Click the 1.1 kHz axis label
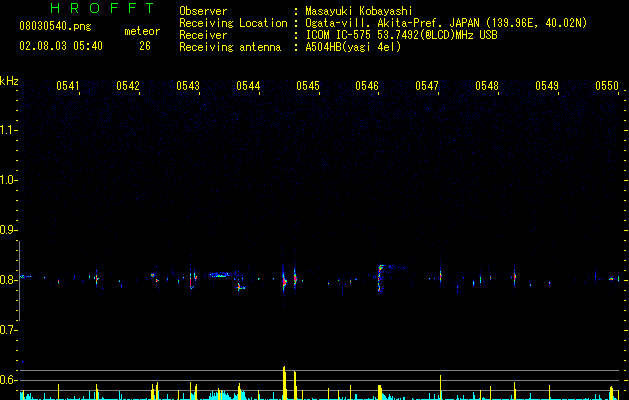Screen dimensions: 629x400 [8, 130]
